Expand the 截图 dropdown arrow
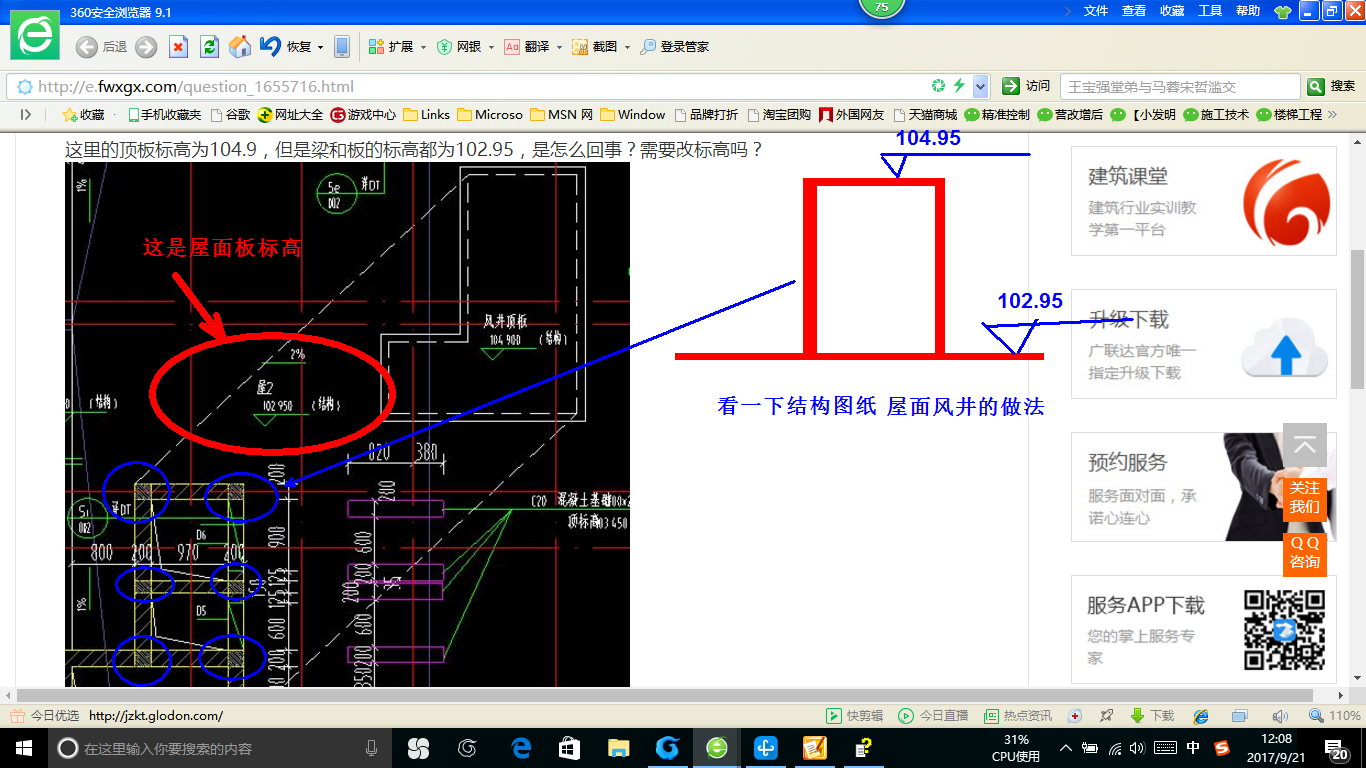 (627, 47)
